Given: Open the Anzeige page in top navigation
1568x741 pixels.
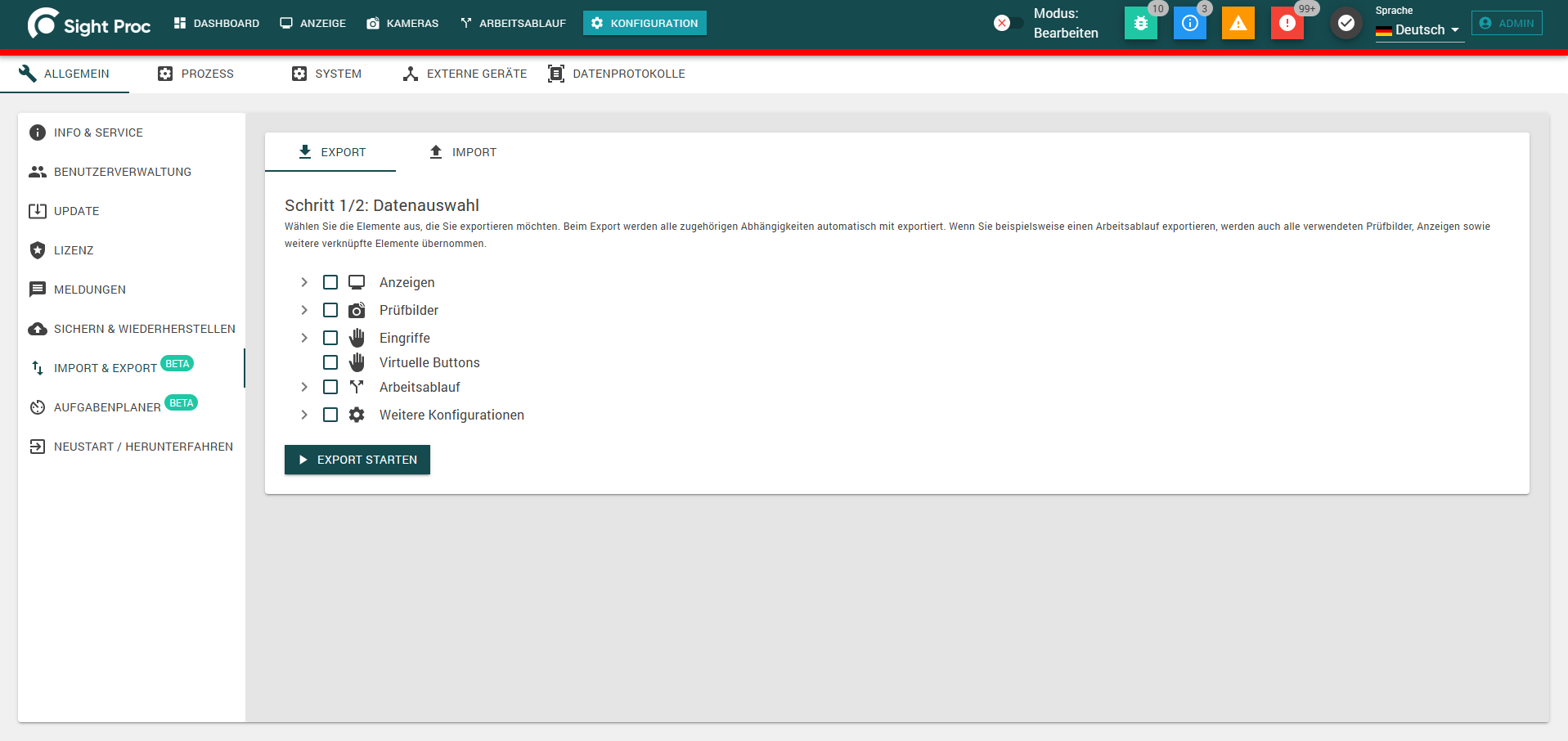Looking at the screenshot, I should (x=313, y=23).
